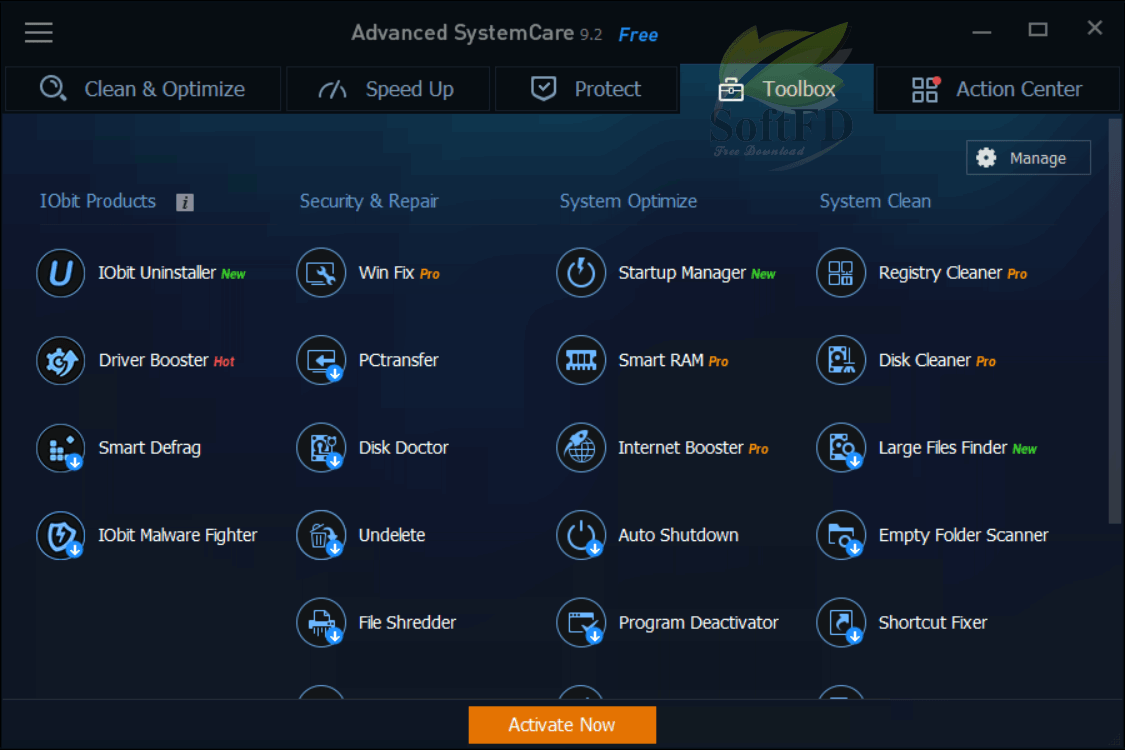Screen dimensions: 1125x750
Task: Open the Internet Booster rocket icon
Action: tap(581, 448)
